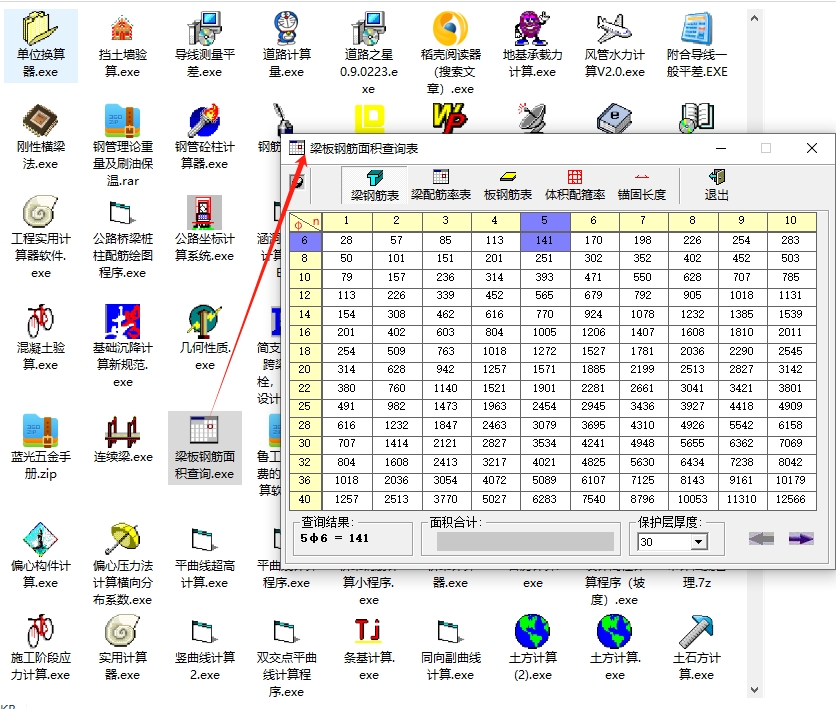Click the 梁板钢筋面积查询表 title bar icon

tap(297, 148)
